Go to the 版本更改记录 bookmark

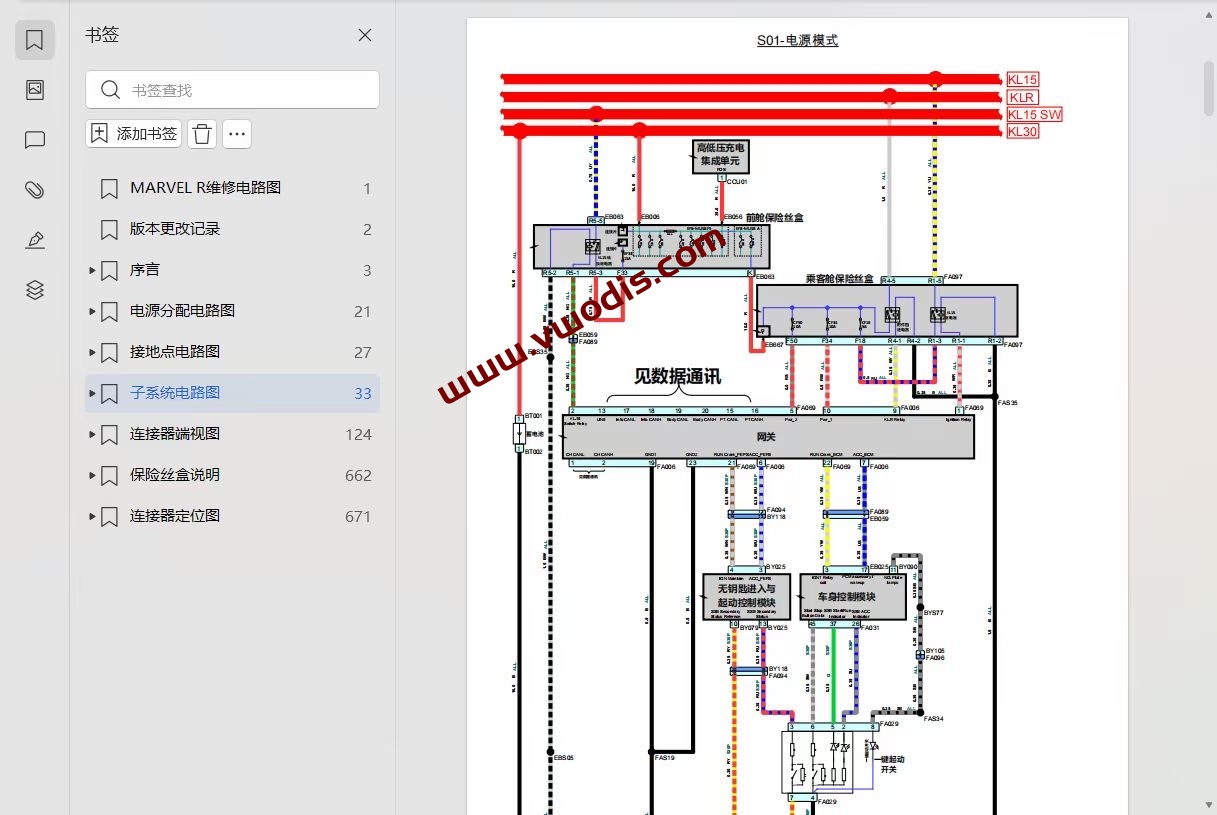175,229
